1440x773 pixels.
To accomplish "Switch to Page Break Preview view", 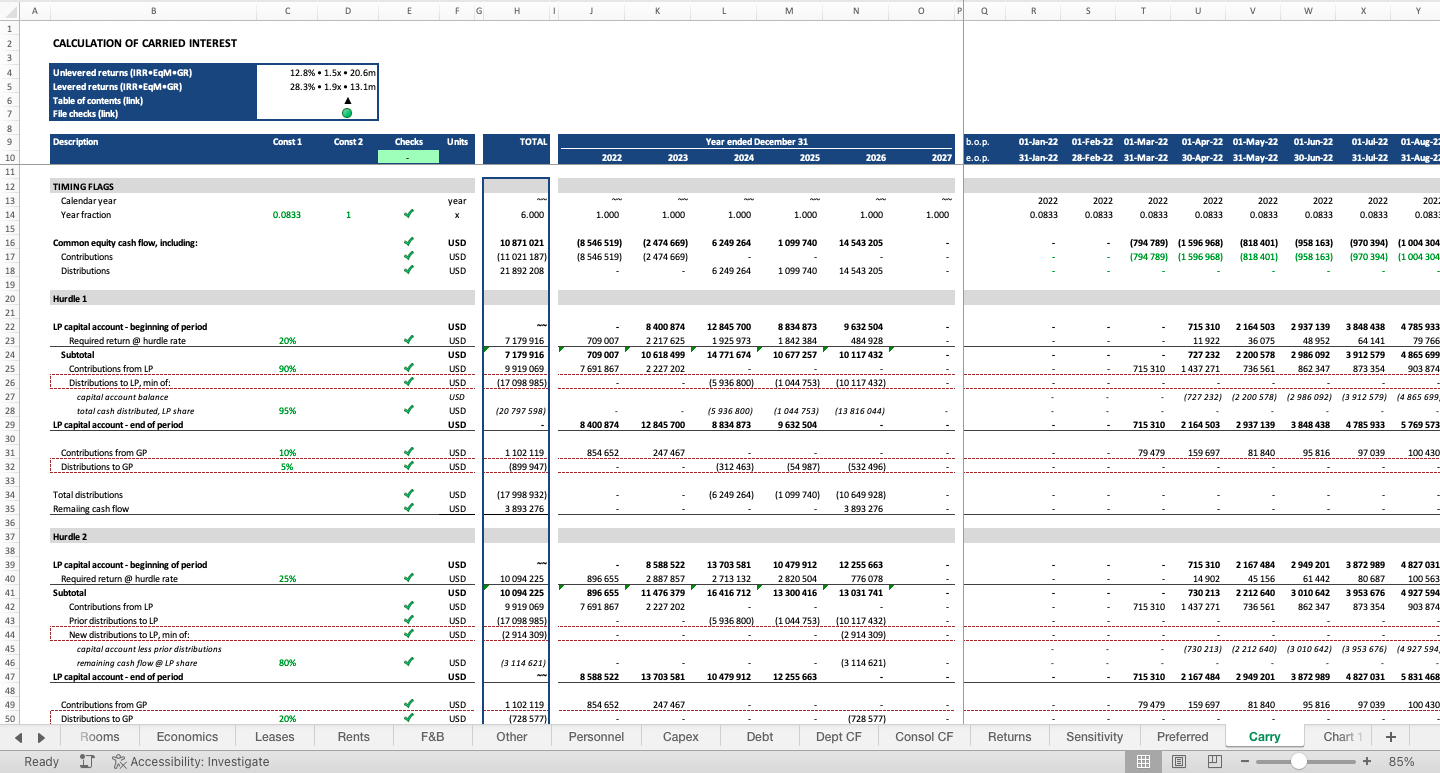I will click(x=1214, y=761).
